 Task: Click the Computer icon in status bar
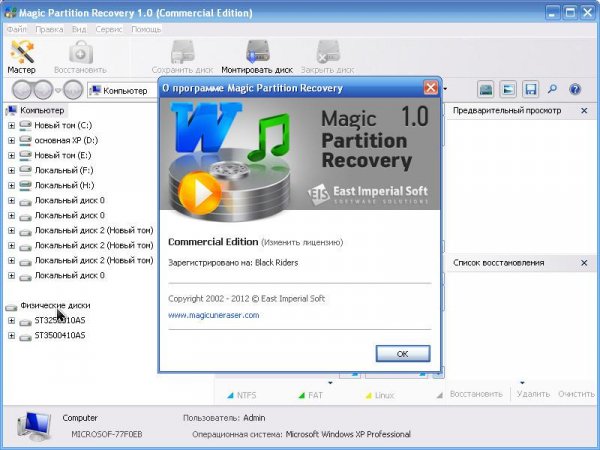(x=34, y=426)
